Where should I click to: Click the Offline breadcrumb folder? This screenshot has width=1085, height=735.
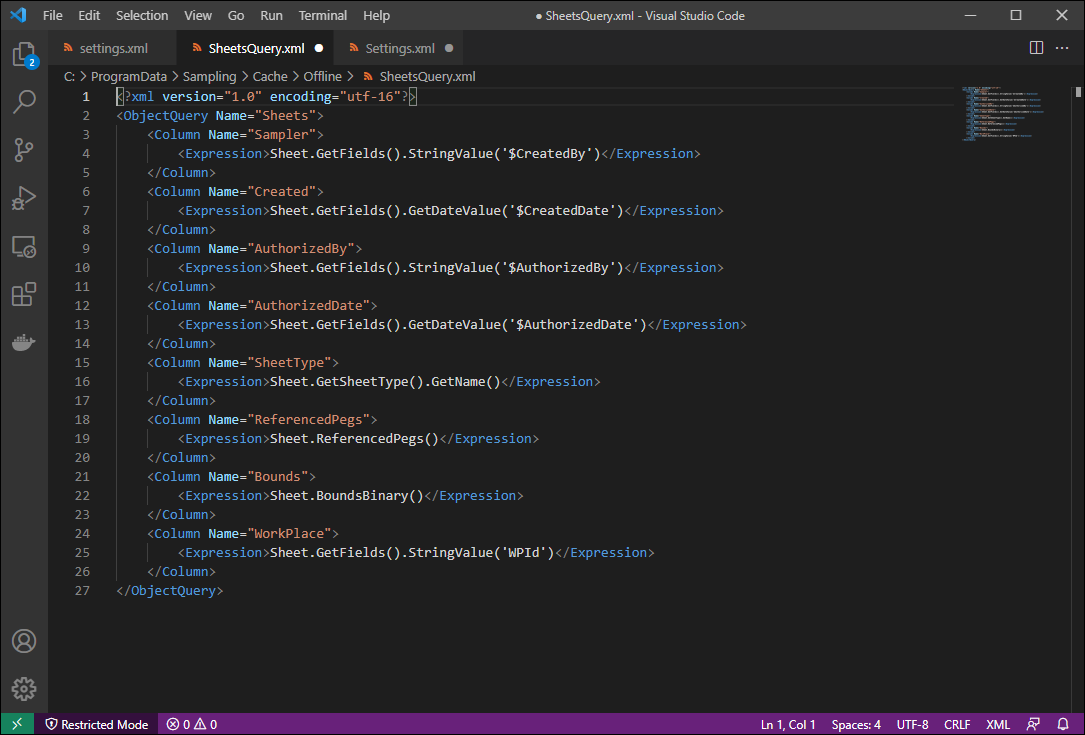click(x=322, y=76)
